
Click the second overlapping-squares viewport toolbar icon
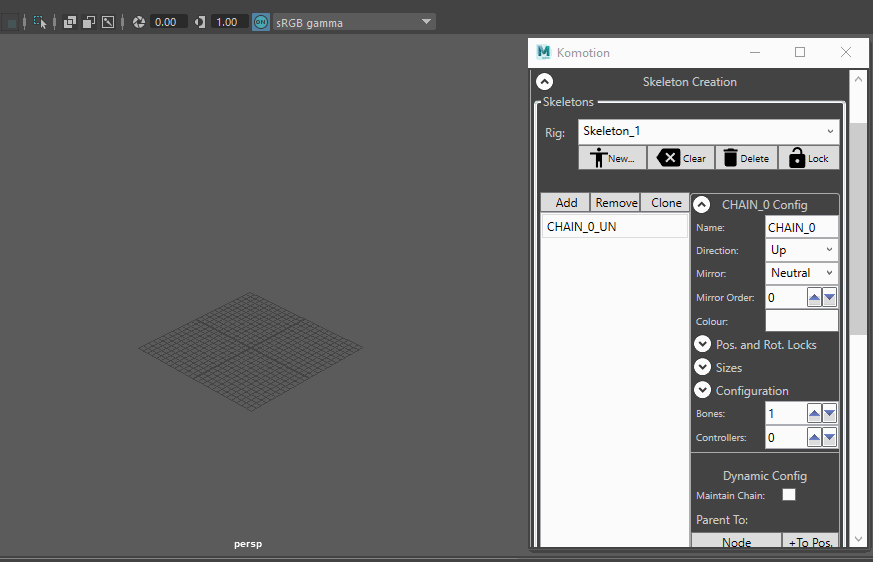(x=89, y=22)
